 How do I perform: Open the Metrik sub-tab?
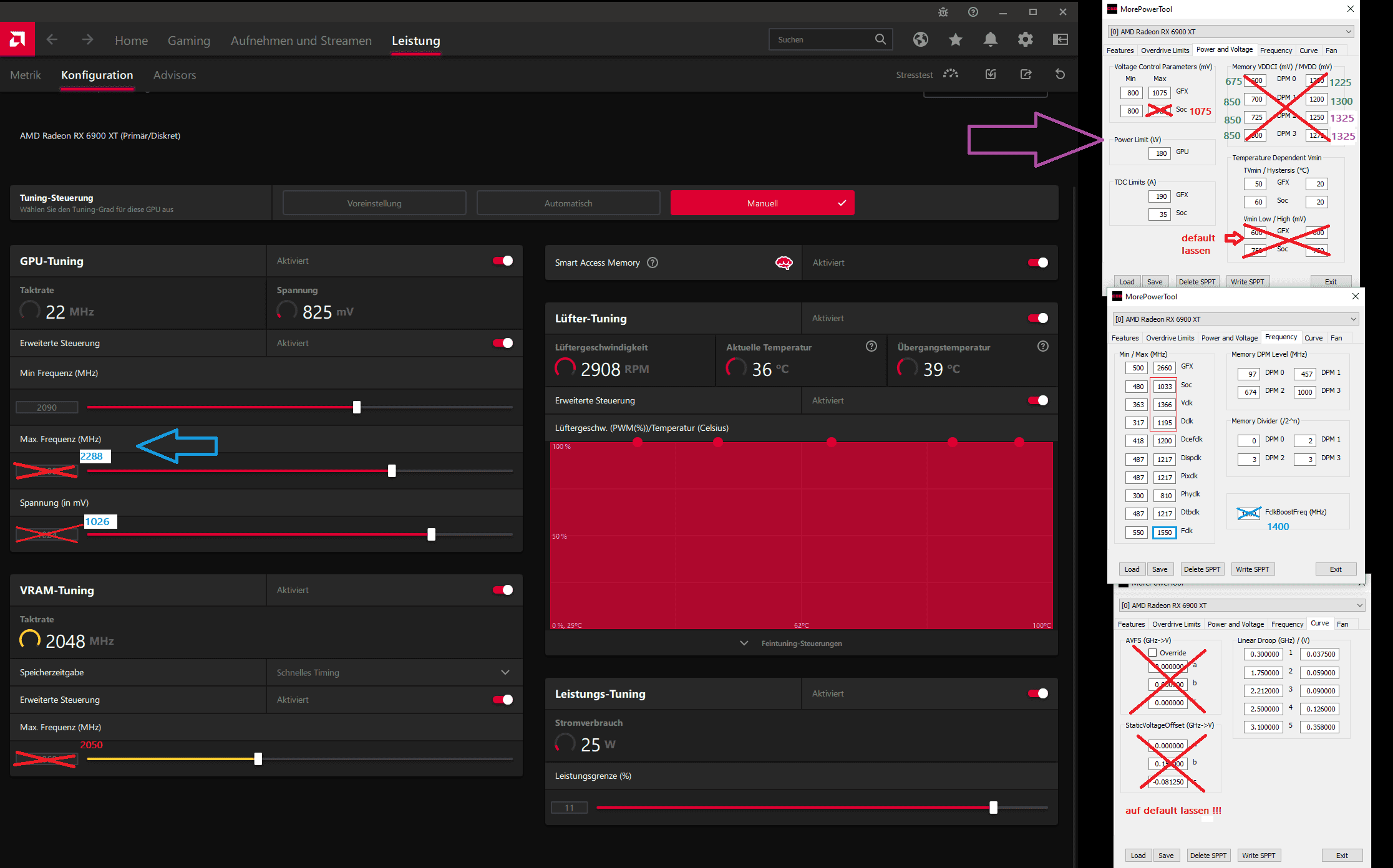click(x=26, y=75)
